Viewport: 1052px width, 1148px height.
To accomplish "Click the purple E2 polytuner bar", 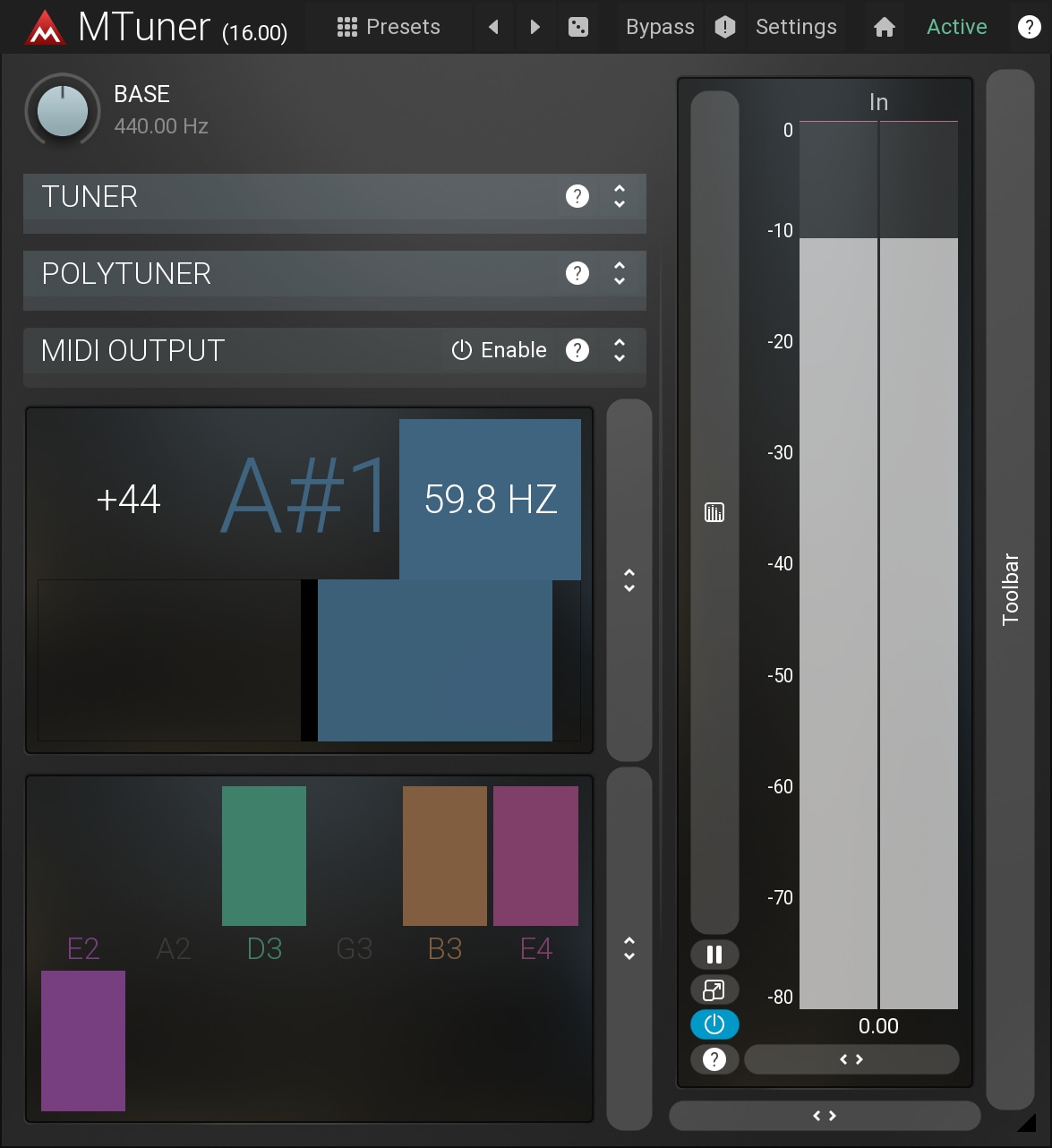I will (83, 1041).
